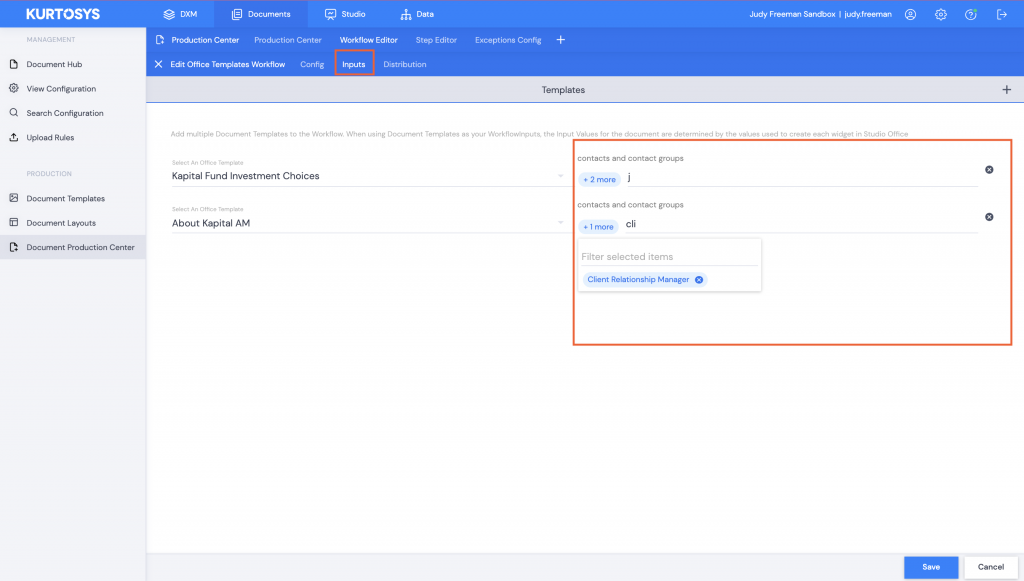Image resolution: width=1024 pixels, height=581 pixels.
Task: Click the Document Hub sidebar icon
Action: click(x=14, y=64)
